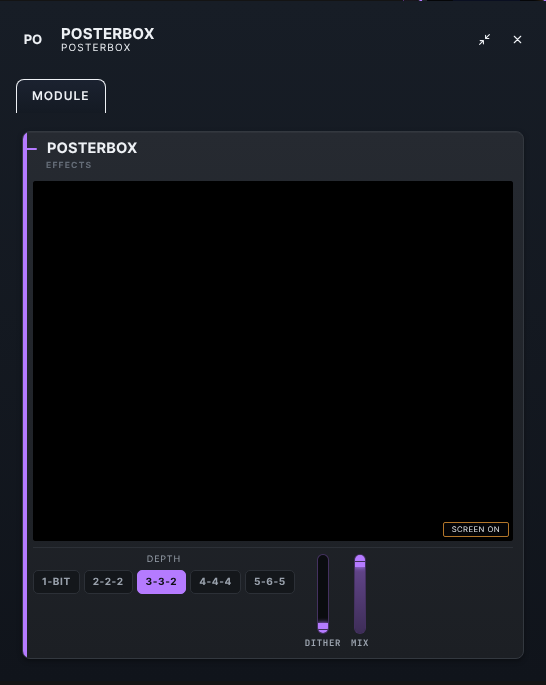Click the DITHER vertical slider track

(x=323, y=593)
